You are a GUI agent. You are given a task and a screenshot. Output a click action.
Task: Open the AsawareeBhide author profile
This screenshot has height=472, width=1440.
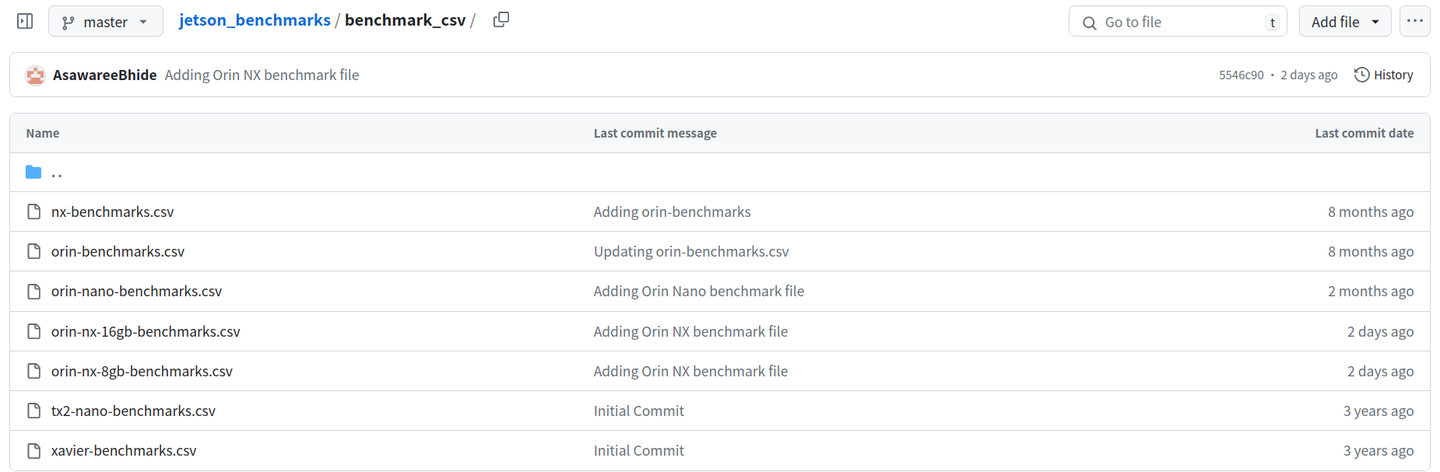pos(105,75)
